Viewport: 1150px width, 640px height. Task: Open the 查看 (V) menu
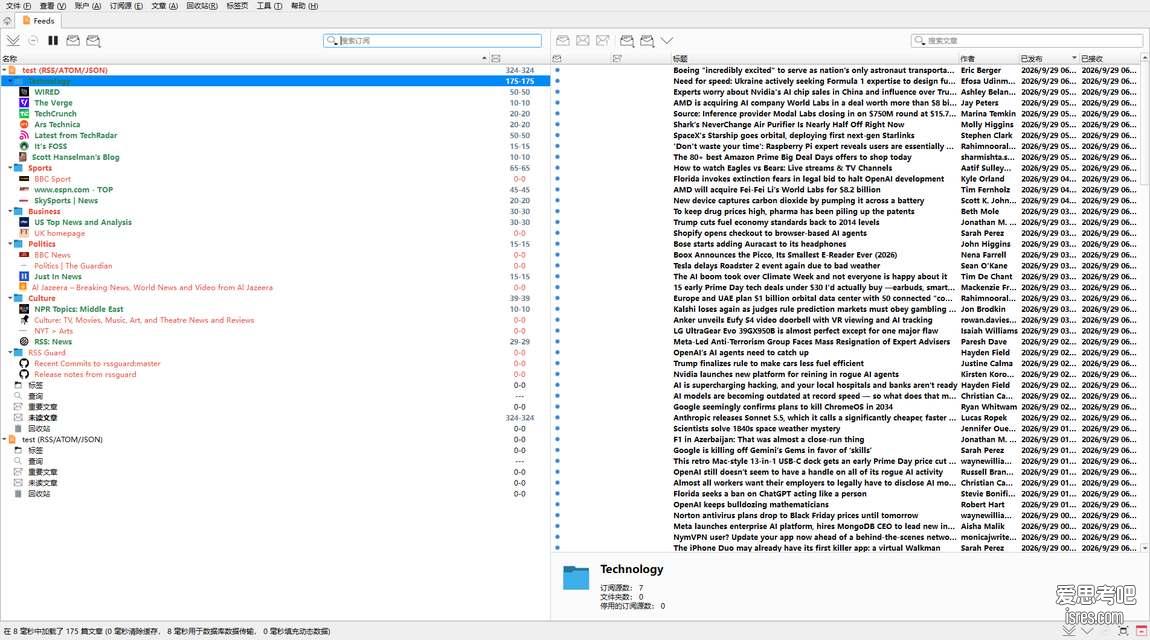(52, 6)
